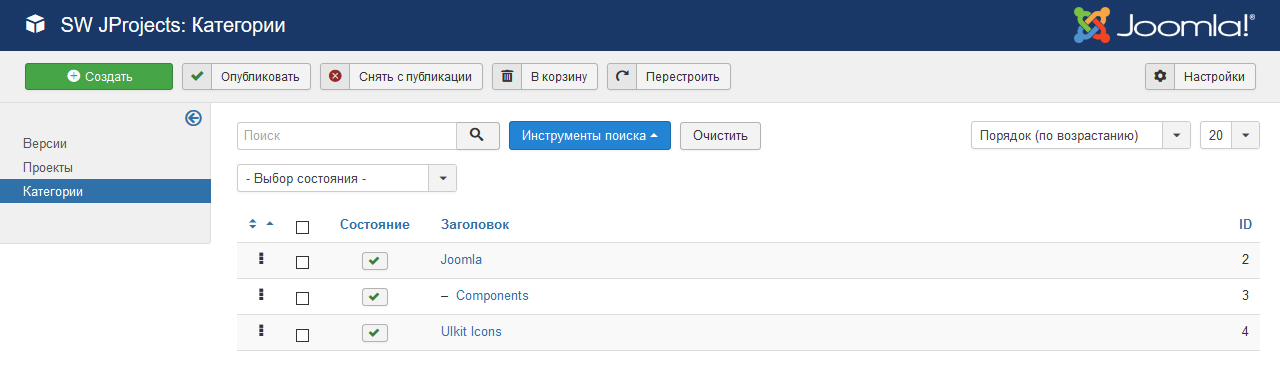Sort by Заголовок column
Screen dimensions: 1280x371
pyautogui.click(x=475, y=225)
